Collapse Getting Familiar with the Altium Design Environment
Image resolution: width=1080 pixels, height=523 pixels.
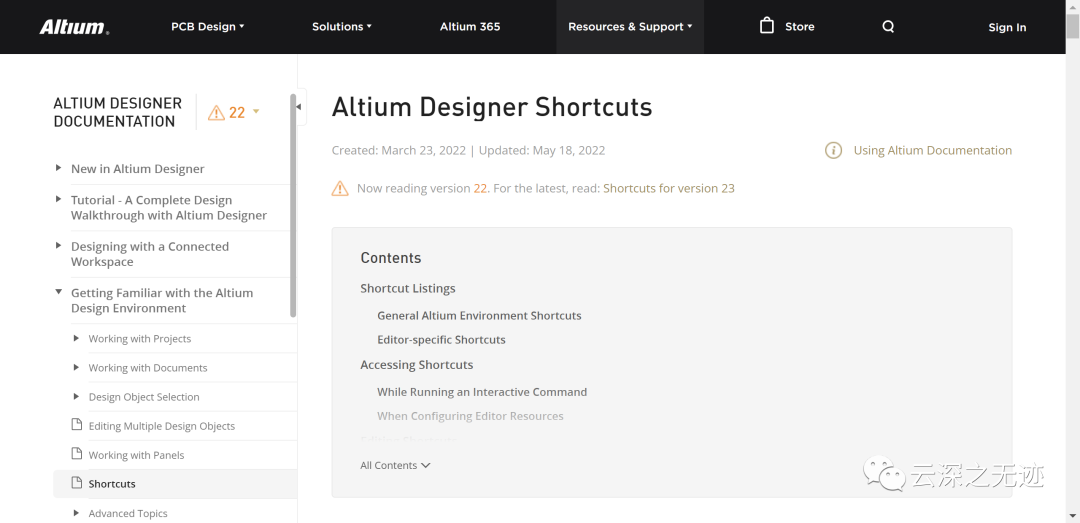pos(59,292)
